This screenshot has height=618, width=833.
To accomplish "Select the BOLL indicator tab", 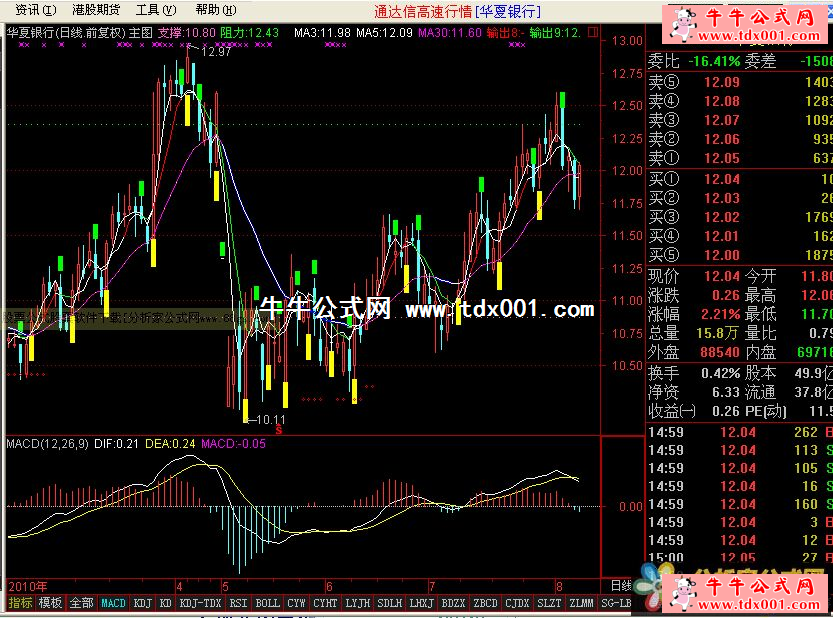I will coord(267,603).
